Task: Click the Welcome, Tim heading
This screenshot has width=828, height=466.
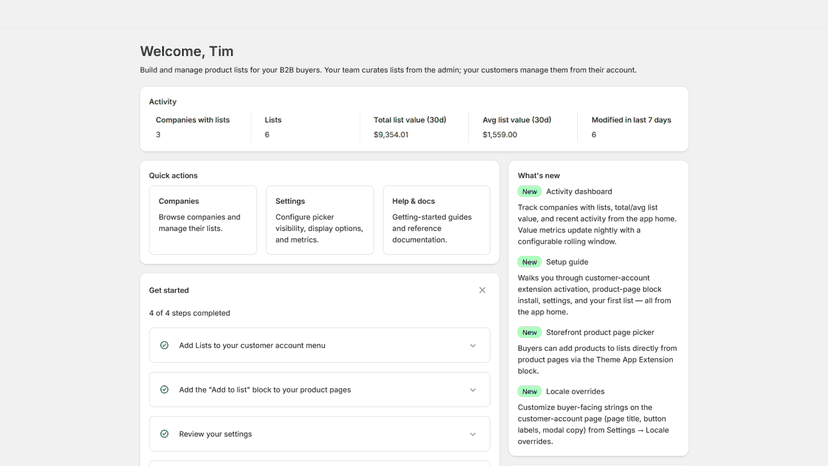Action: click(x=186, y=51)
